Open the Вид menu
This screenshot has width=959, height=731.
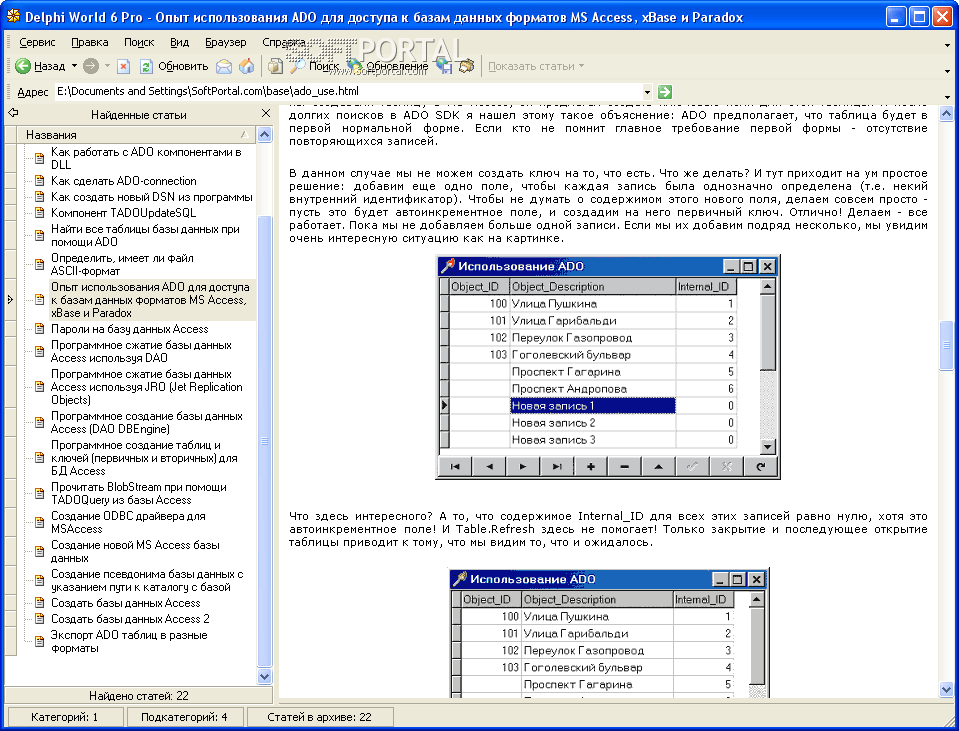click(179, 42)
